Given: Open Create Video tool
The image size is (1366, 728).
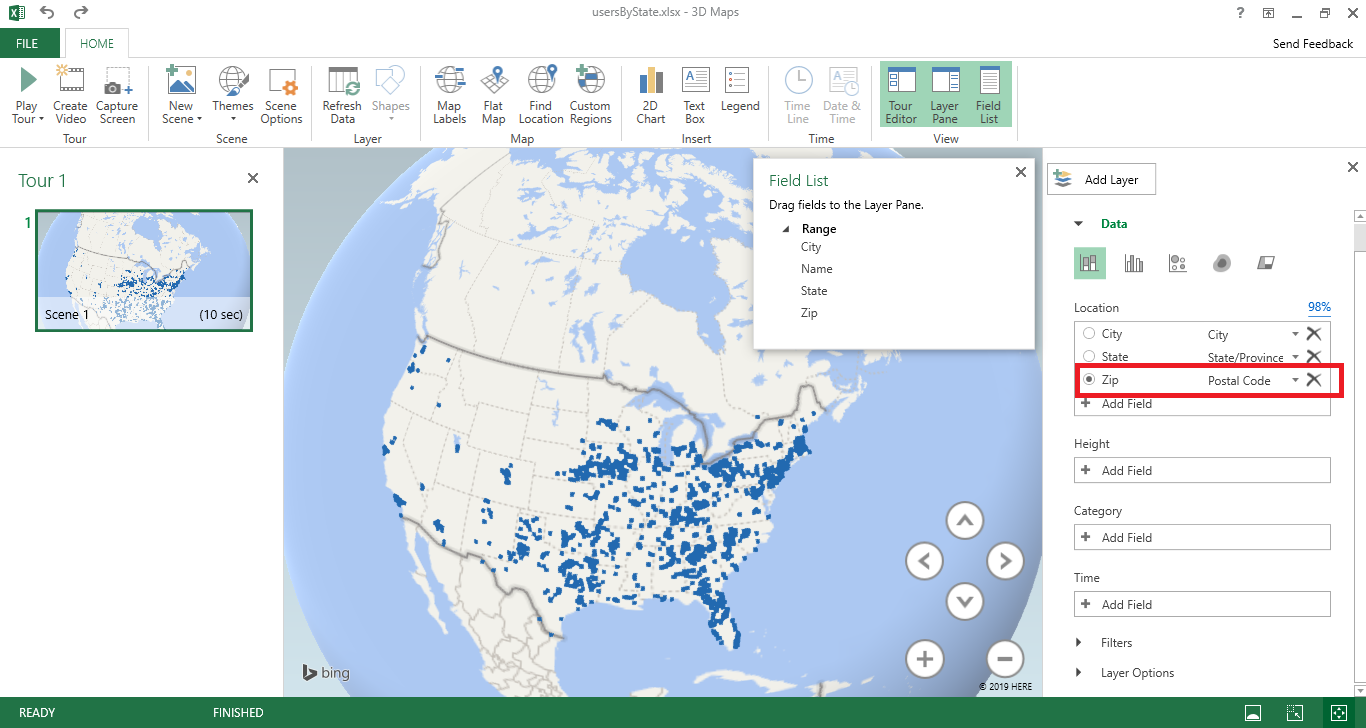Looking at the screenshot, I should (x=70, y=95).
